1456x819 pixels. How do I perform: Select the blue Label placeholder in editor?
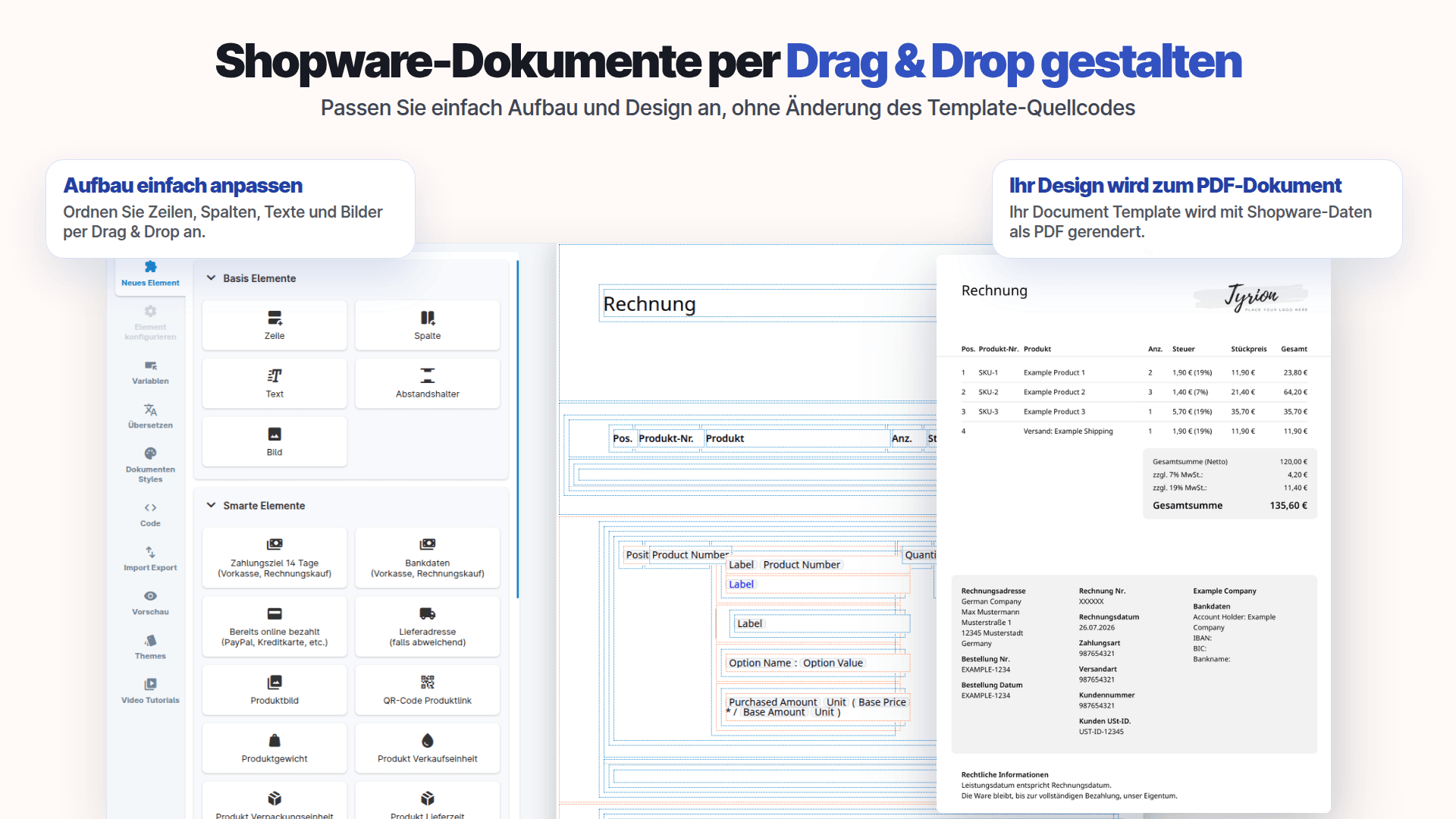(741, 585)
